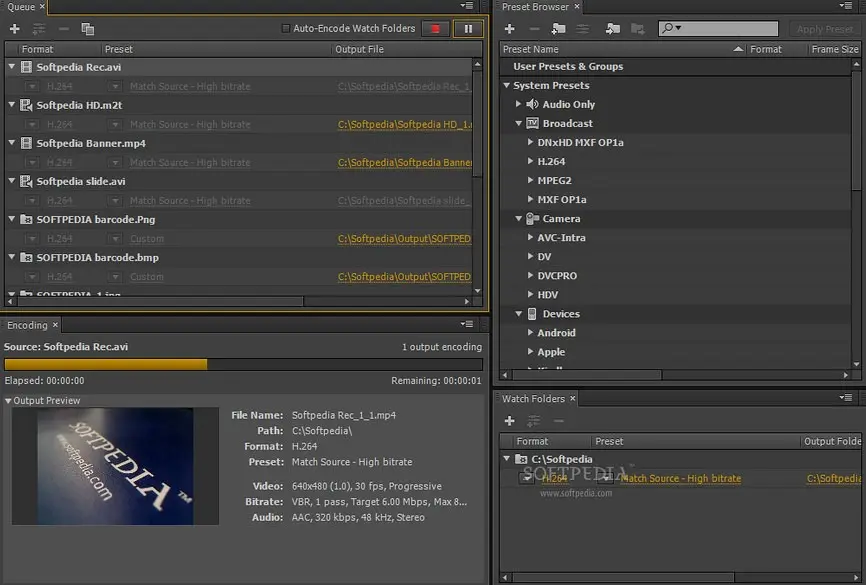
Task: Expand Broadcast H.264 presets
Action: [530, 161]
